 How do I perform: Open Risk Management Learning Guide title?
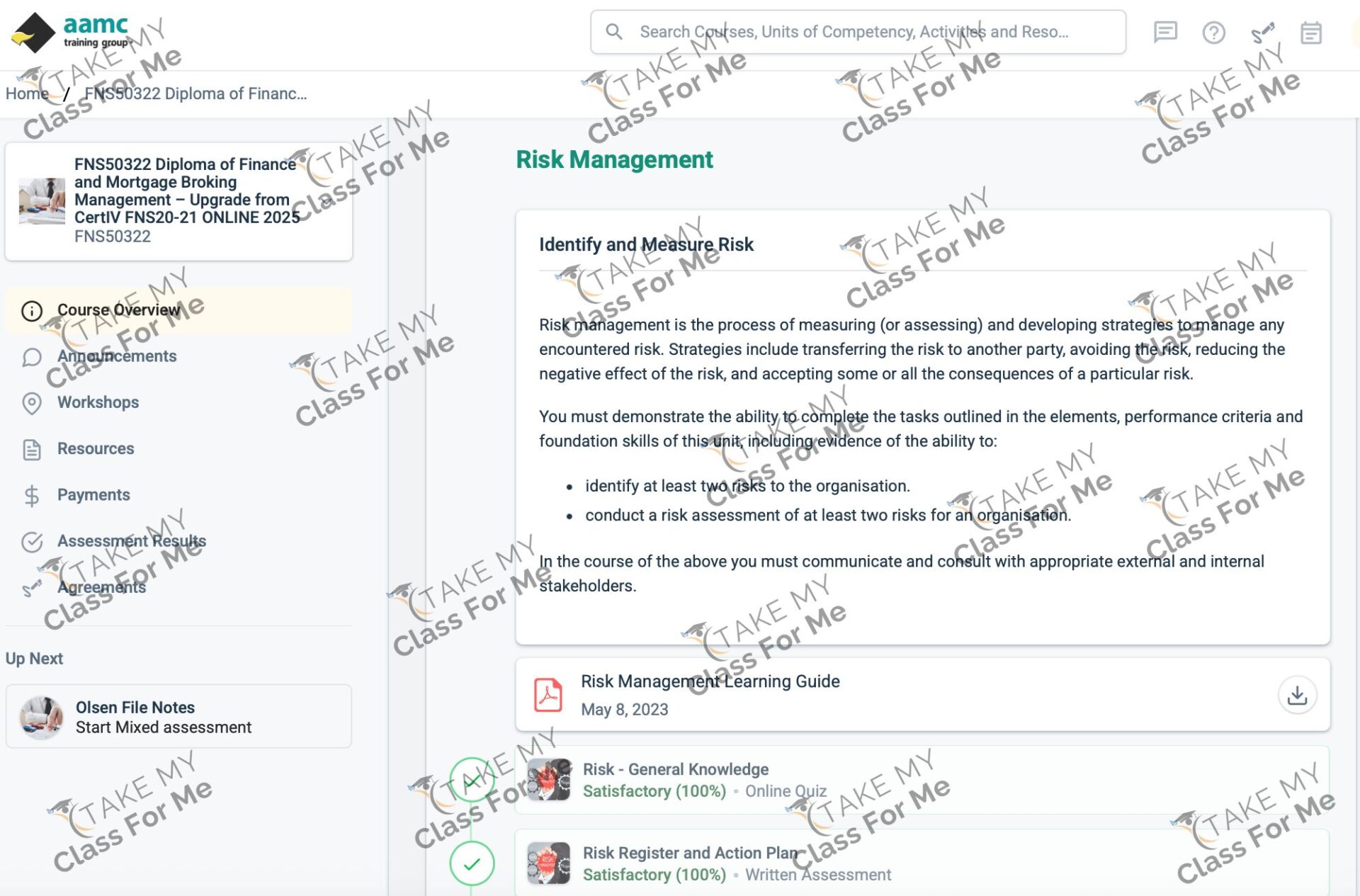[710, 681]
